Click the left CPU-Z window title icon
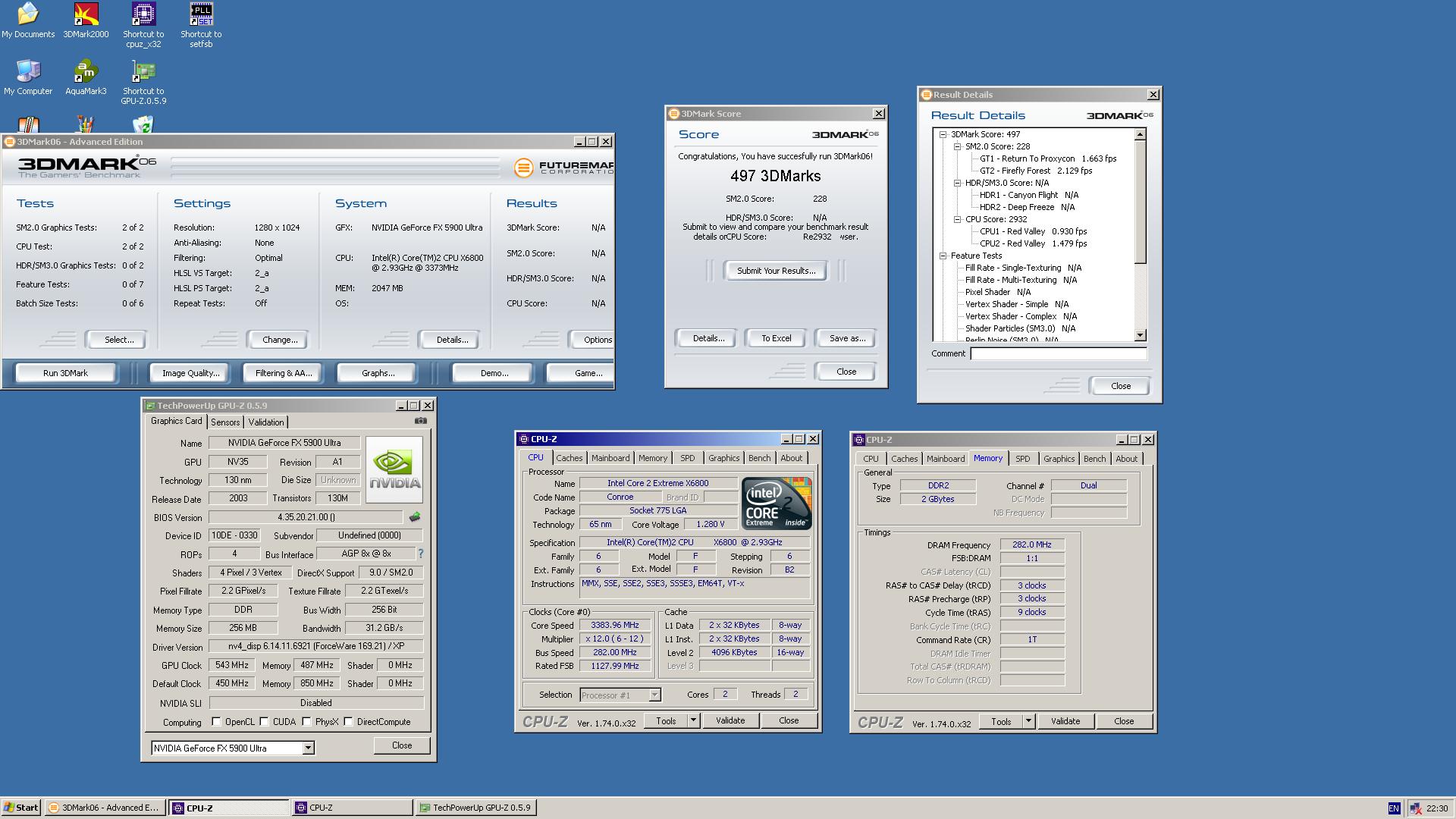 pos(523,439)
